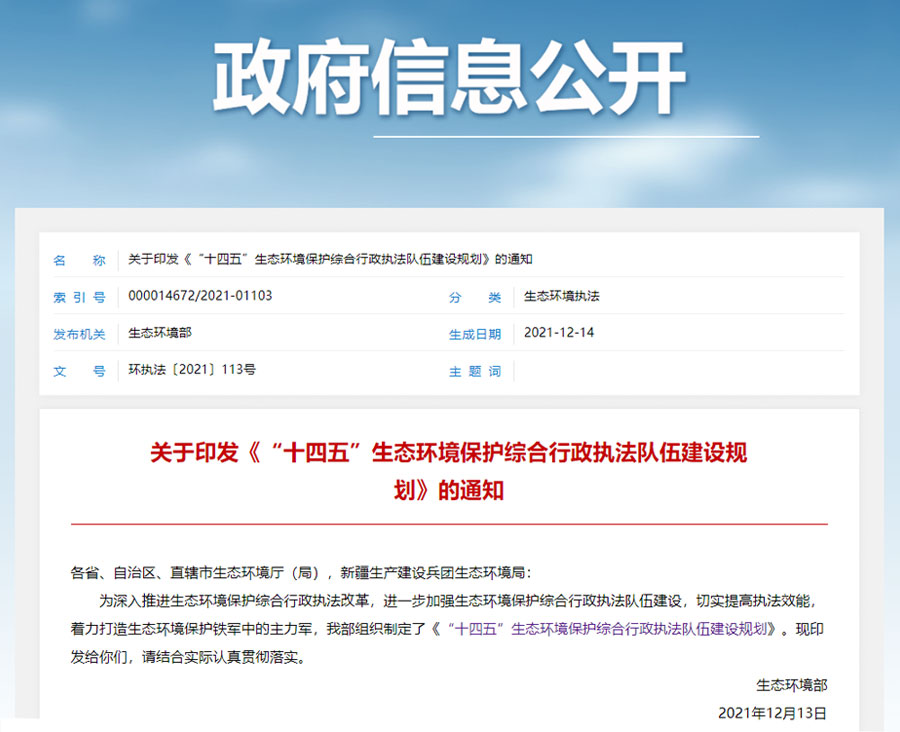Click the red notice heading title
The width and height of the screenshot is (900, 732).
pos(449,471)
